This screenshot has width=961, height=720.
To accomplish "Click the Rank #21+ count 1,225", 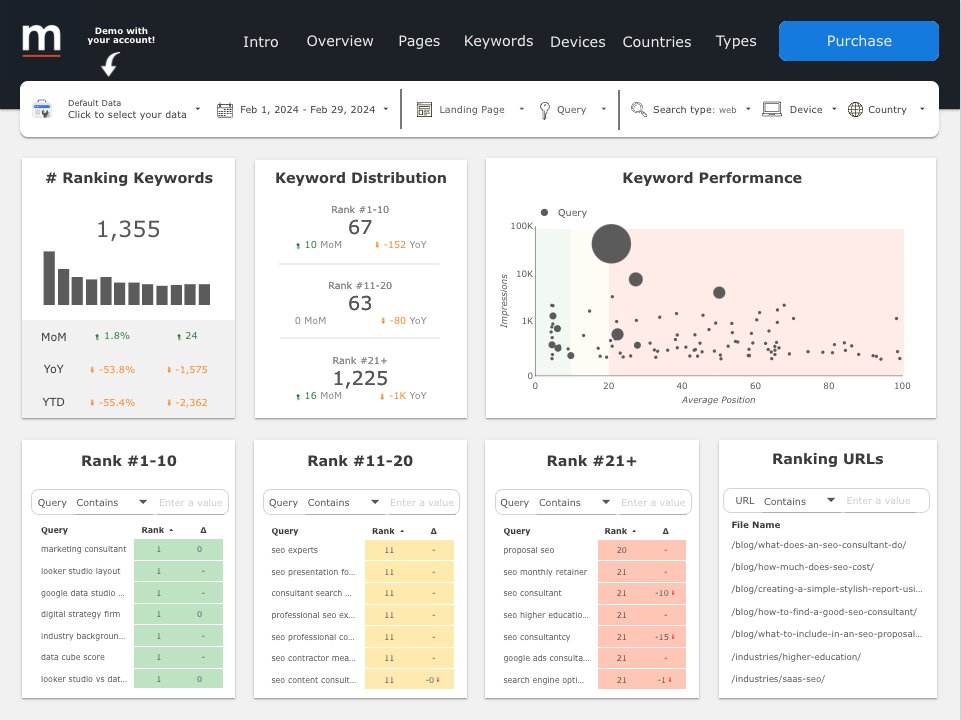I will click(360, 378).
